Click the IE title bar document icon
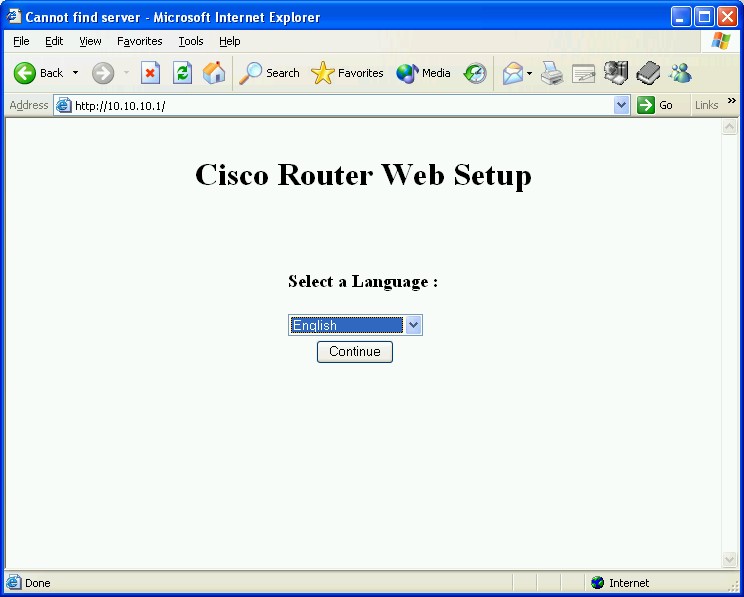The image size is (744, 597). pyautogui.click(x=14, y=17)
